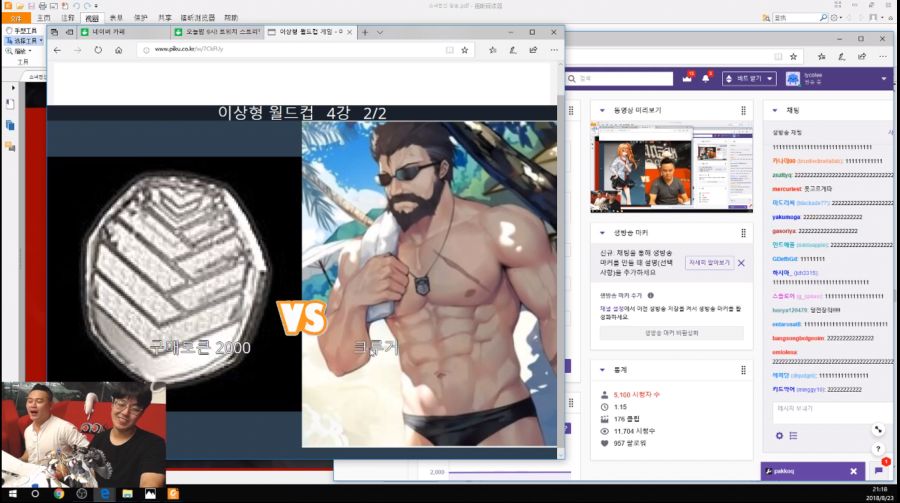Show the tabs you've set aside

point(55,32)
